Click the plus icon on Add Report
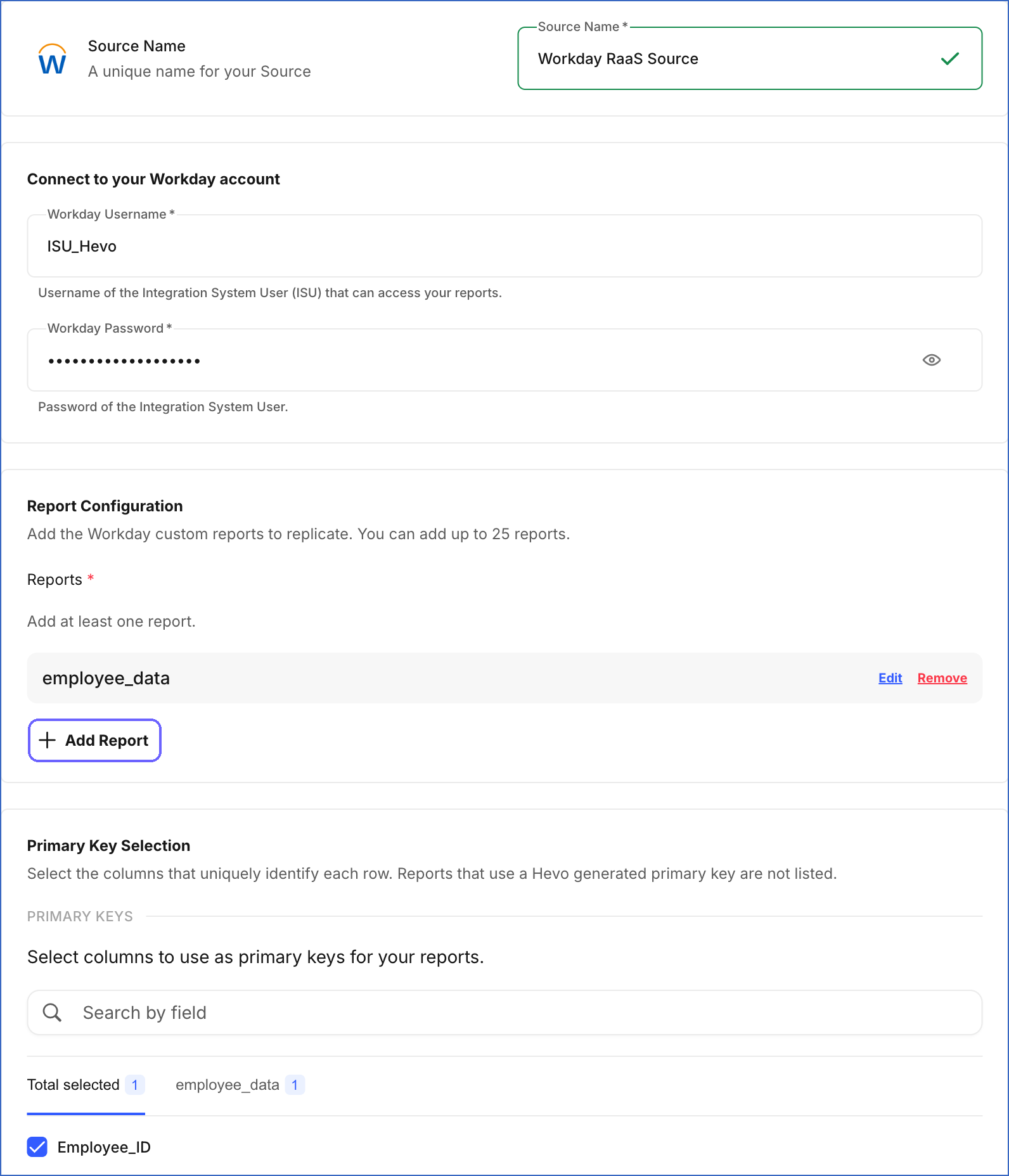Viewport: 1009px width, 1176px height. tap(48, 740)
